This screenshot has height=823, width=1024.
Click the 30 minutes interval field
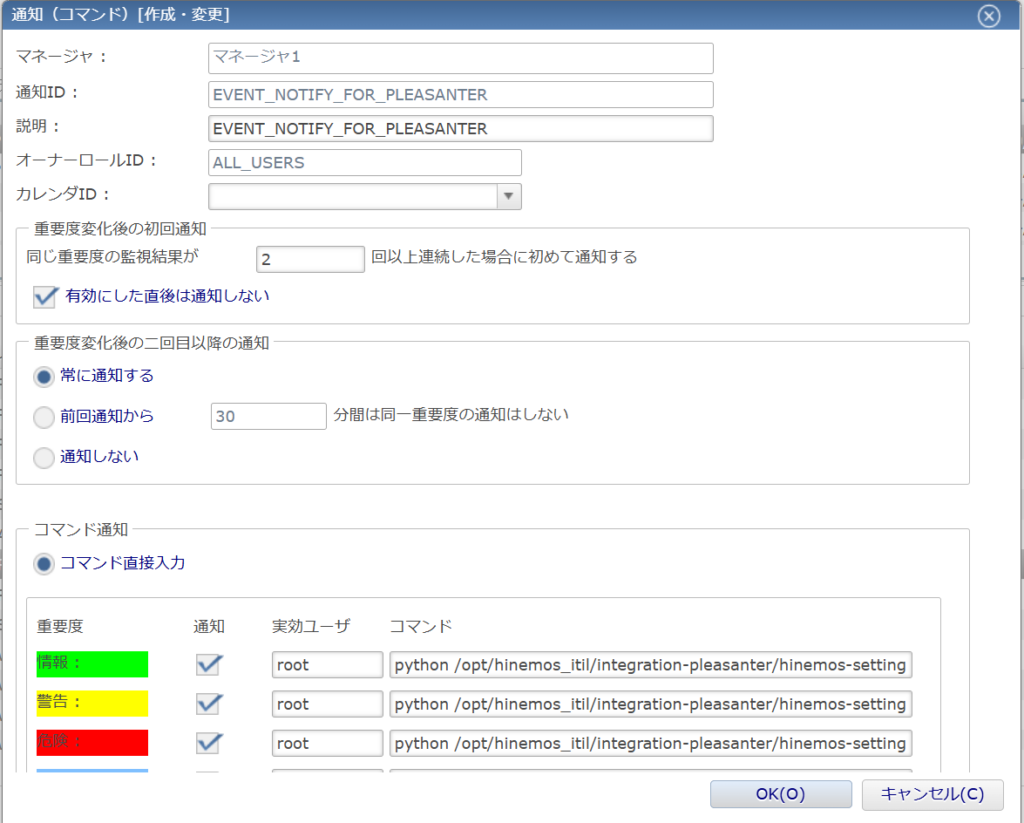[x=268, y=416]
